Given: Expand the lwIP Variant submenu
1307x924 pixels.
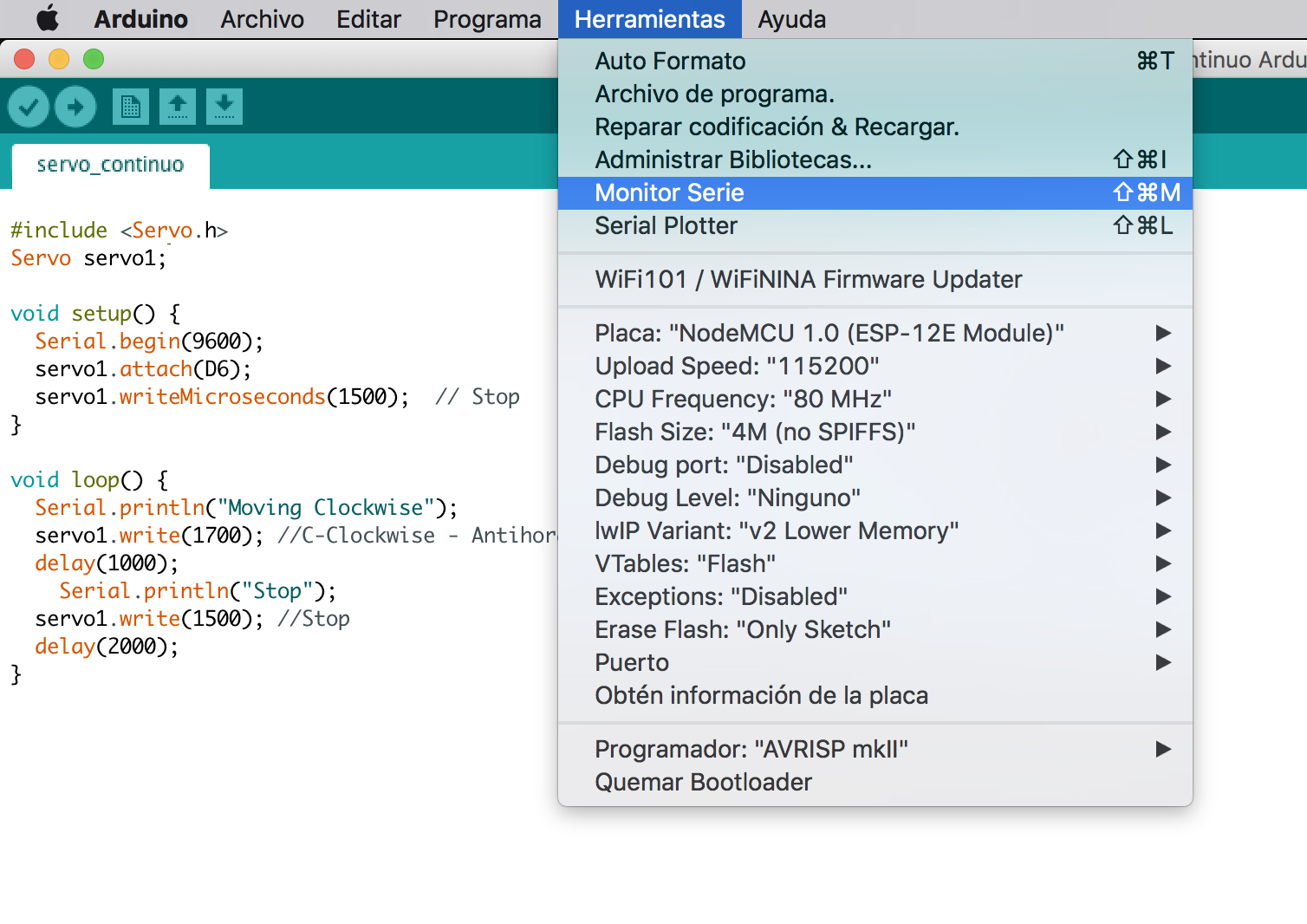Looking at the screenshot, I should tap(875, 530).
